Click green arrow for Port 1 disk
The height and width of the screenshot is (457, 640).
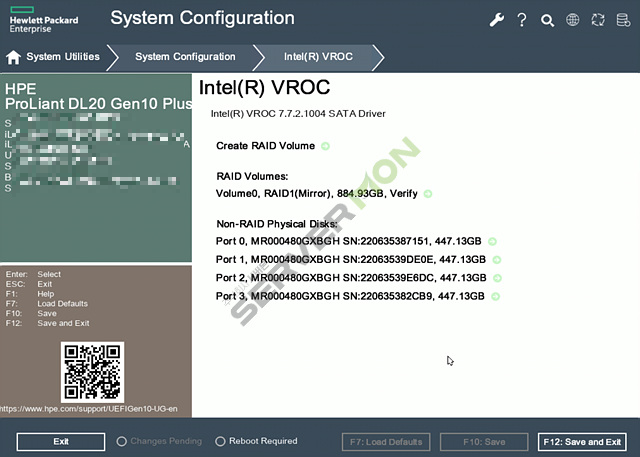click(497, 260)
